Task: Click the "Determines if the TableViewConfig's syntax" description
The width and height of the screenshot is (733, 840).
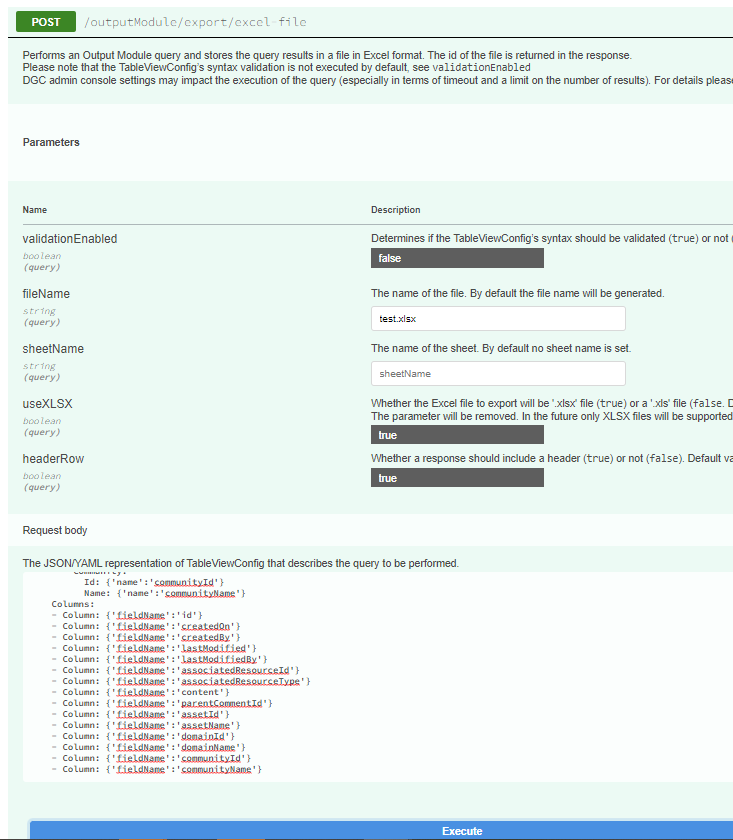Action: [x=551, y=238]
